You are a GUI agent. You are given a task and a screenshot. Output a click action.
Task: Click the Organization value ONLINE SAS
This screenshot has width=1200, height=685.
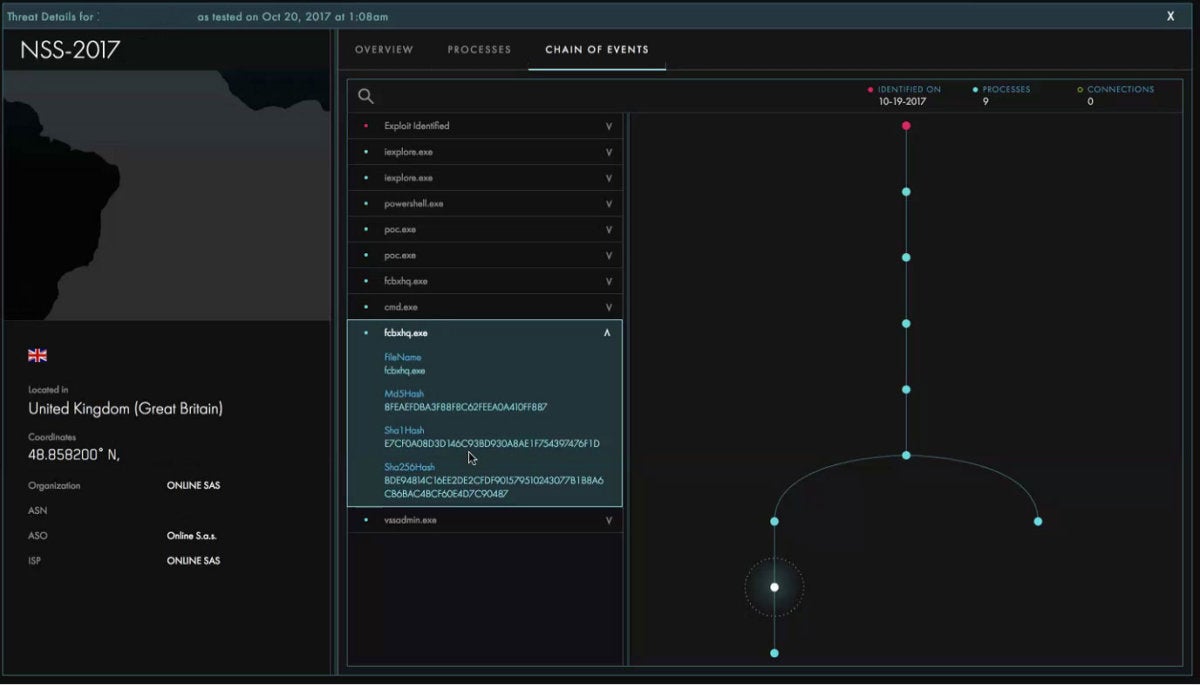193,486
